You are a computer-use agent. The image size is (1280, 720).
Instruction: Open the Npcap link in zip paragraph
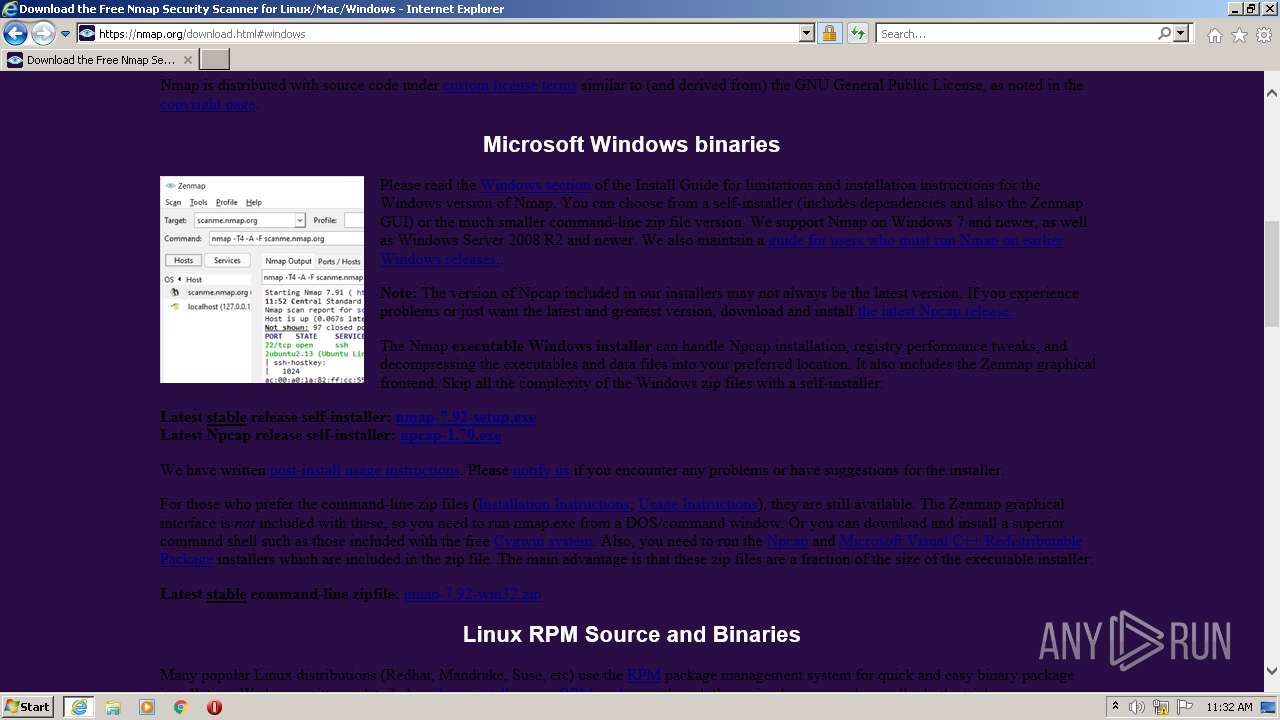(x=788, y=541)
